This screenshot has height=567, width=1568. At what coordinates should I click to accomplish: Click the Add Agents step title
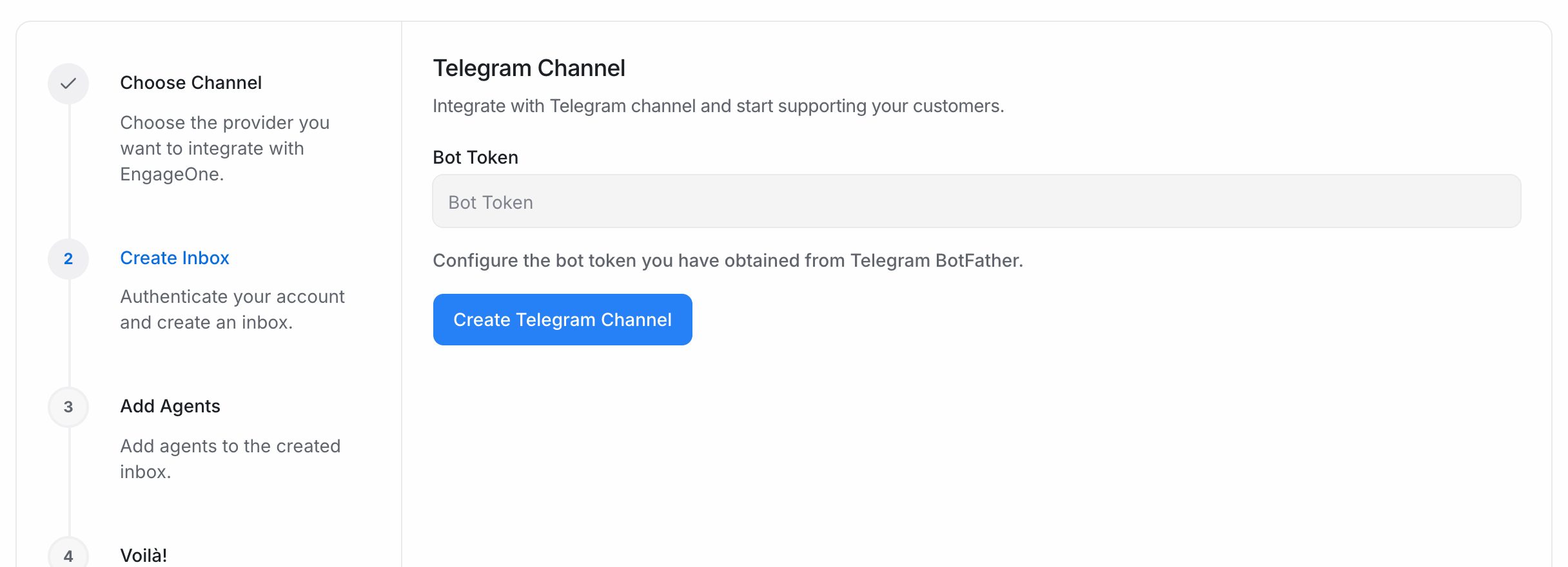170,406
